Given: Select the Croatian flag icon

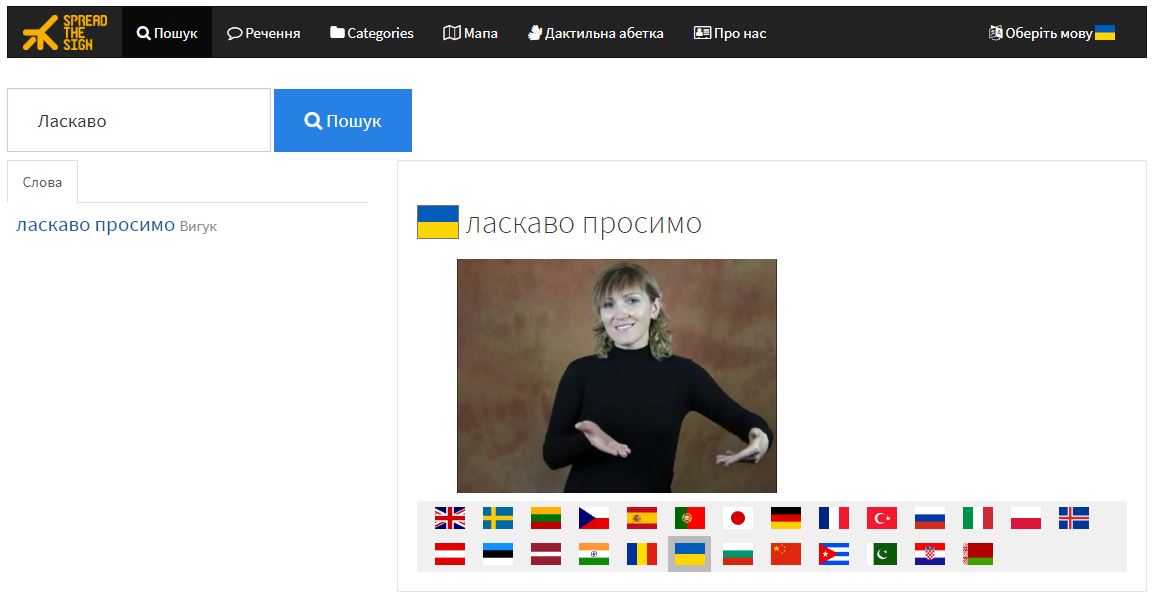Looking at the screenshot, I should (x=930, y=554).
